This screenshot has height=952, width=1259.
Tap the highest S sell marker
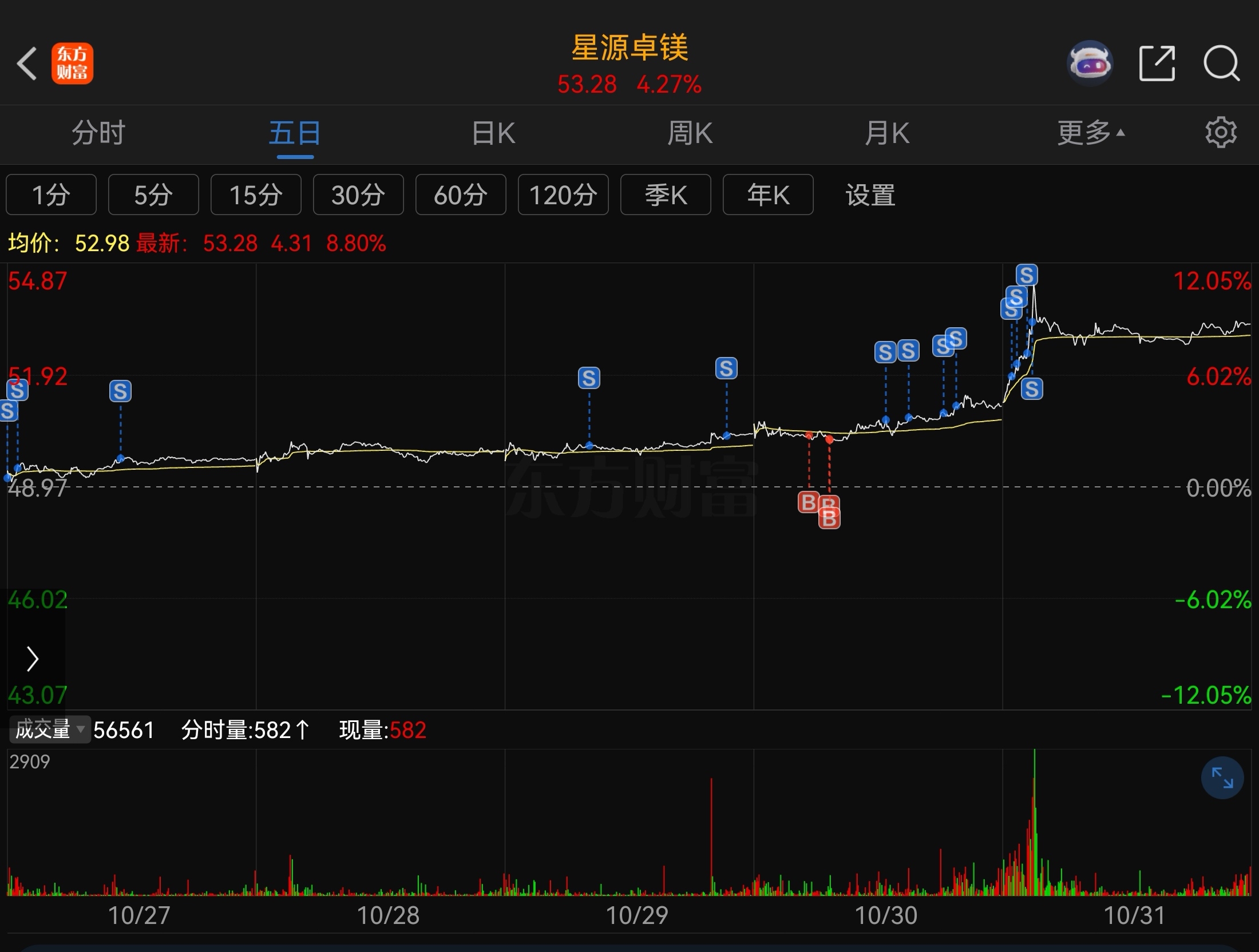(x=1027, y=275)
